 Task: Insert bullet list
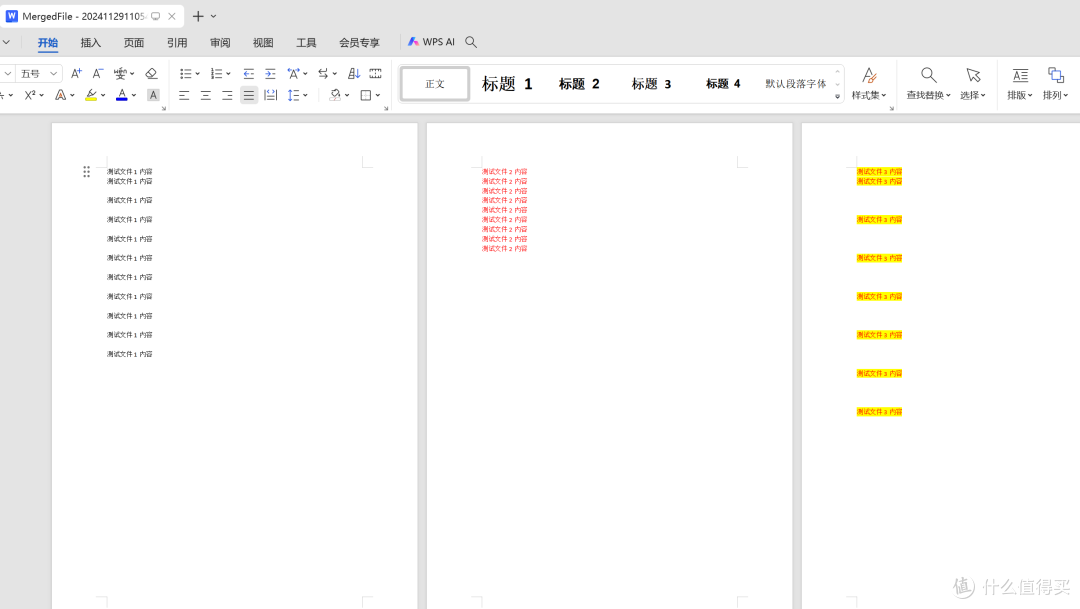(185, 73)
